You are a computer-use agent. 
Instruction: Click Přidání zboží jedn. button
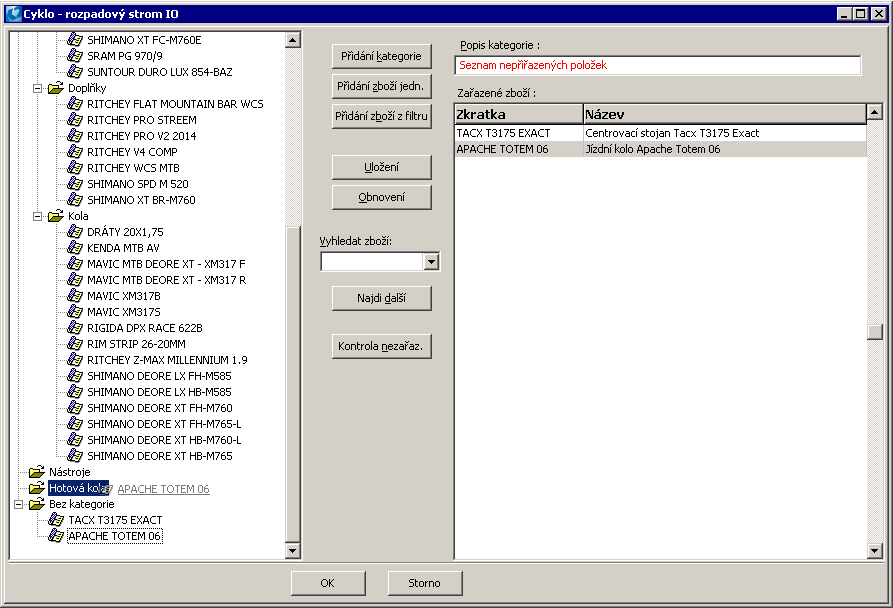click(382, 86)
